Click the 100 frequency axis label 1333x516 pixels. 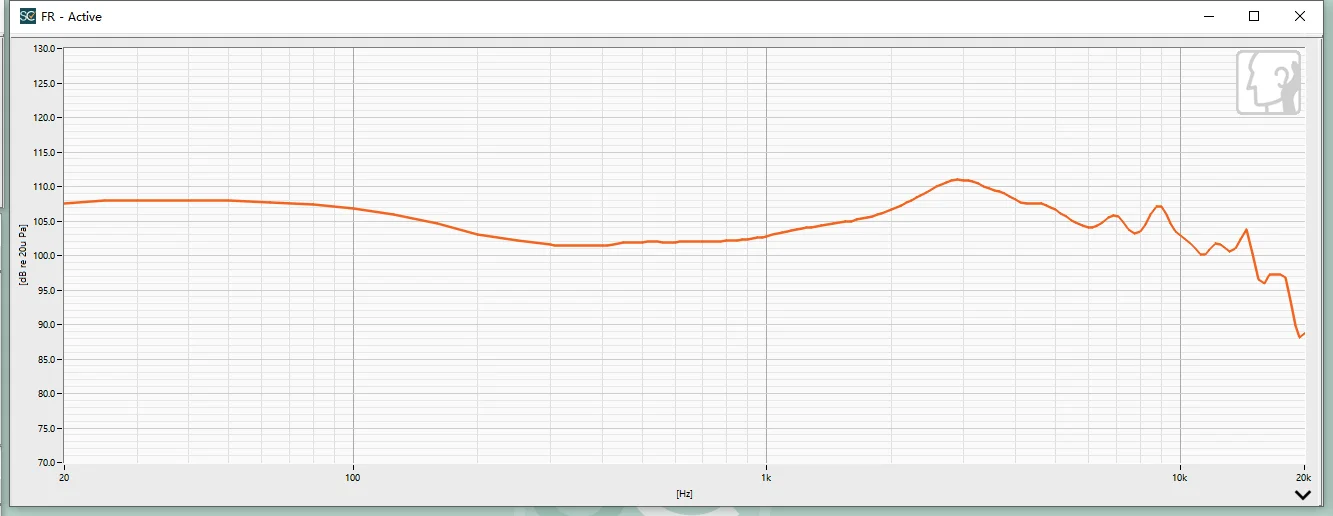[352, 478]
